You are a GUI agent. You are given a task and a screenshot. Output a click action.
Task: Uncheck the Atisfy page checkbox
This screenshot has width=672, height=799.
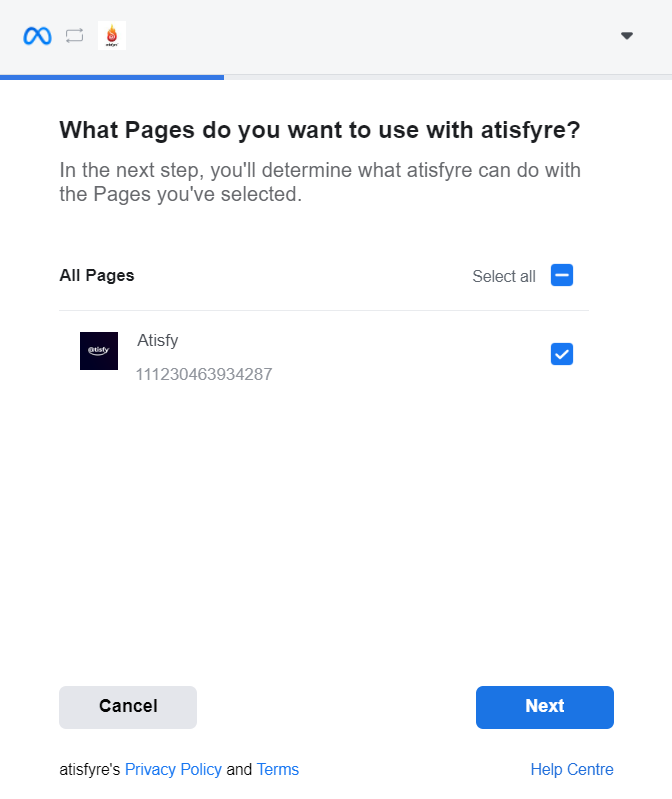[x=561, y=354]
